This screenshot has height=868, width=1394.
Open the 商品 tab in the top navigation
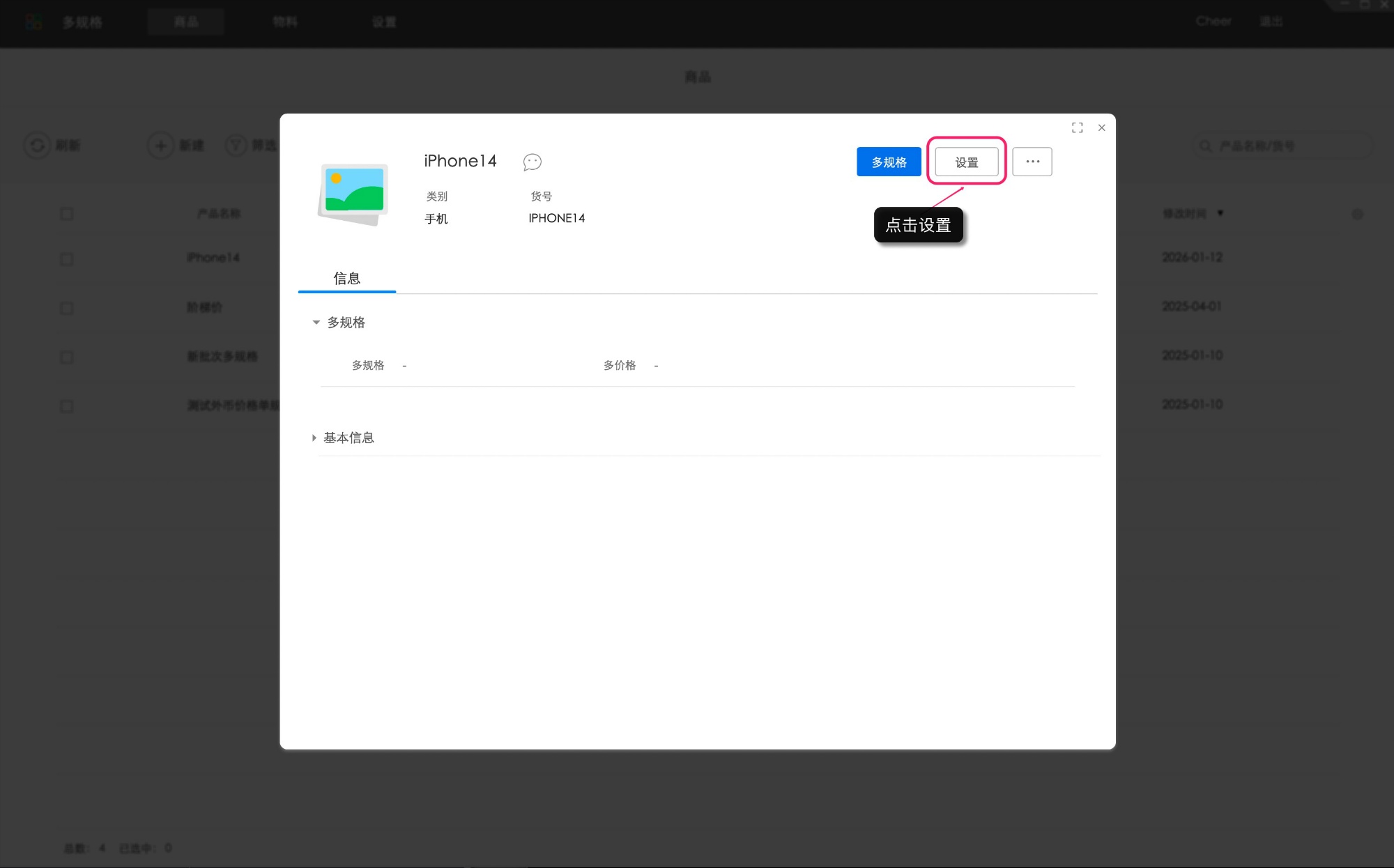click(186, 22)
